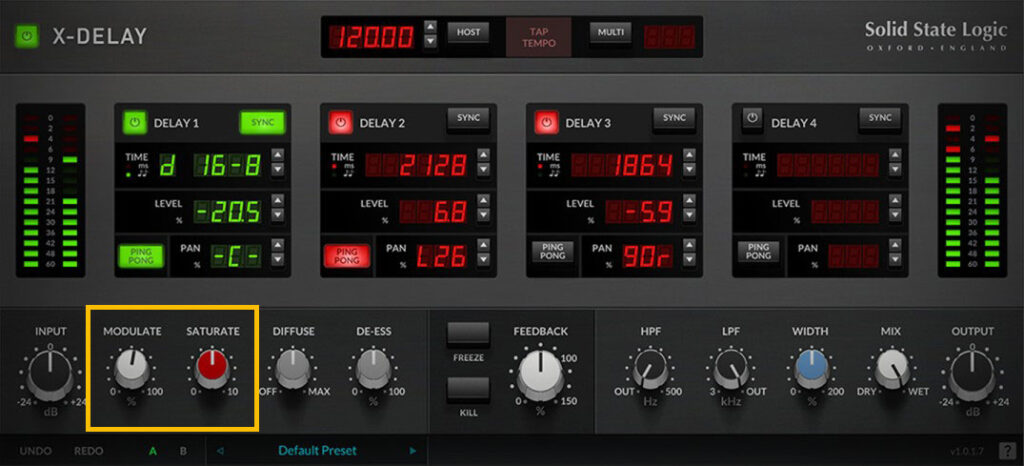Image resolution: width=1024 pixels, height=466 pixels.
Task: Click the HPF knob
Action: 650,367
